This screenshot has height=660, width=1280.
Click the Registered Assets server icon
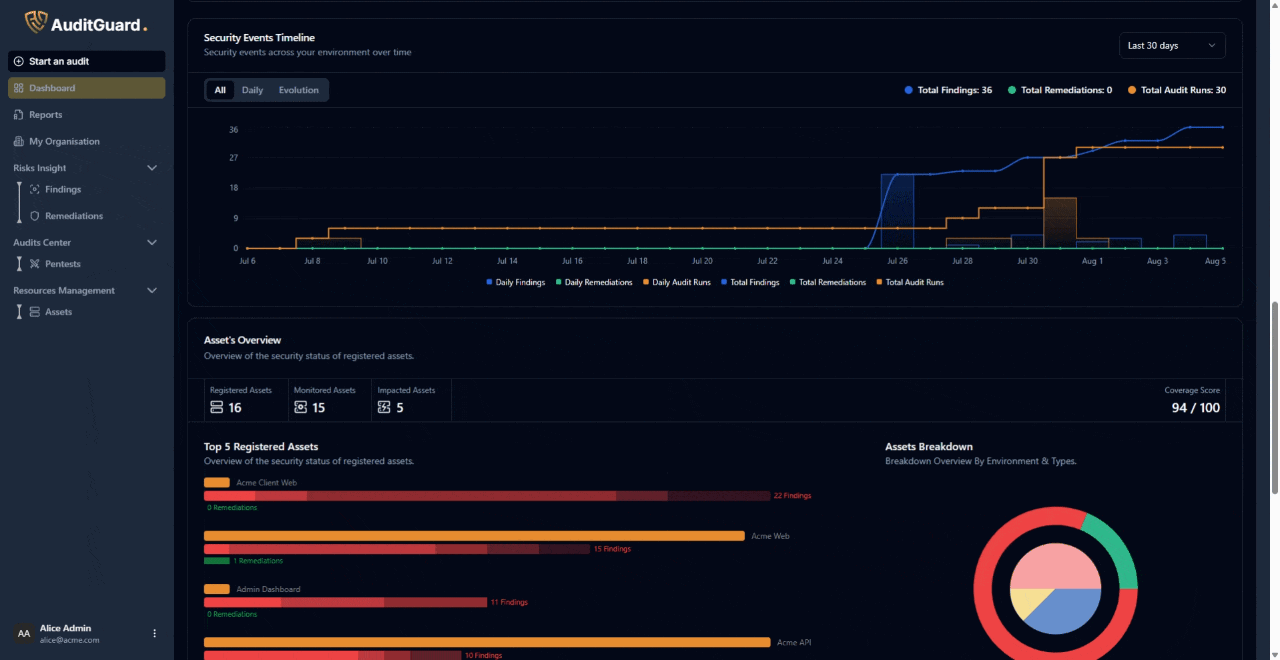pyautogui.click(x=217, y=407)
